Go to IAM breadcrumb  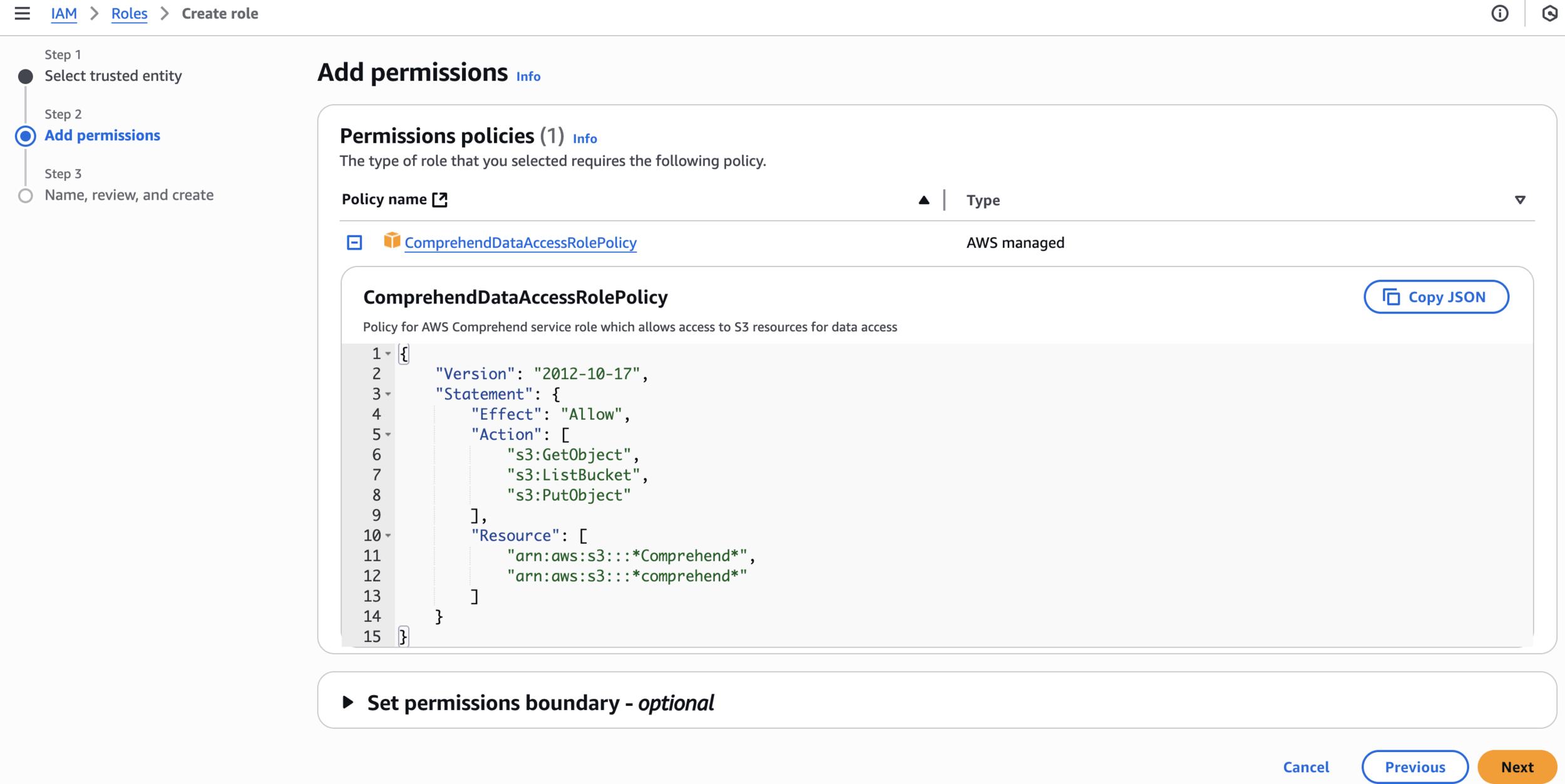pos(64,14)
